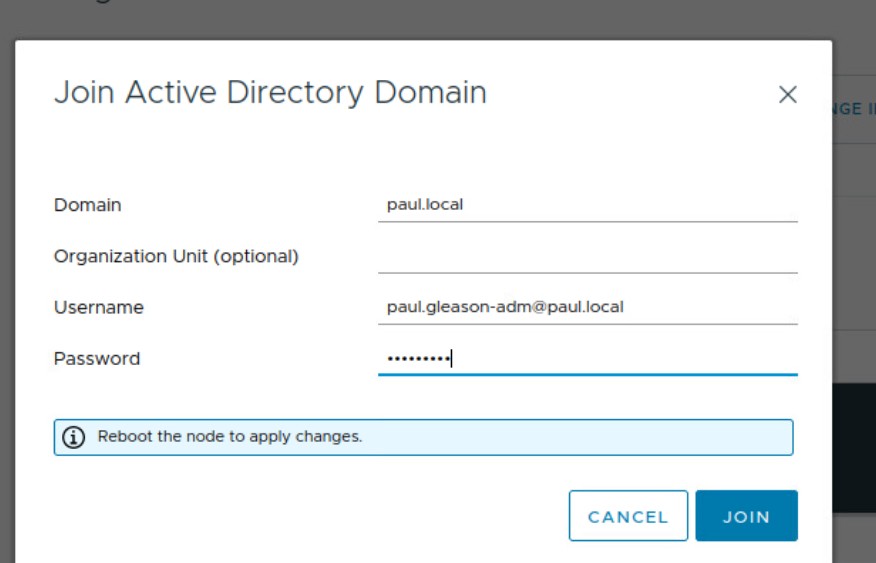
Task: Click the dimmed overlay left of dialog
Action: [7, 300]
